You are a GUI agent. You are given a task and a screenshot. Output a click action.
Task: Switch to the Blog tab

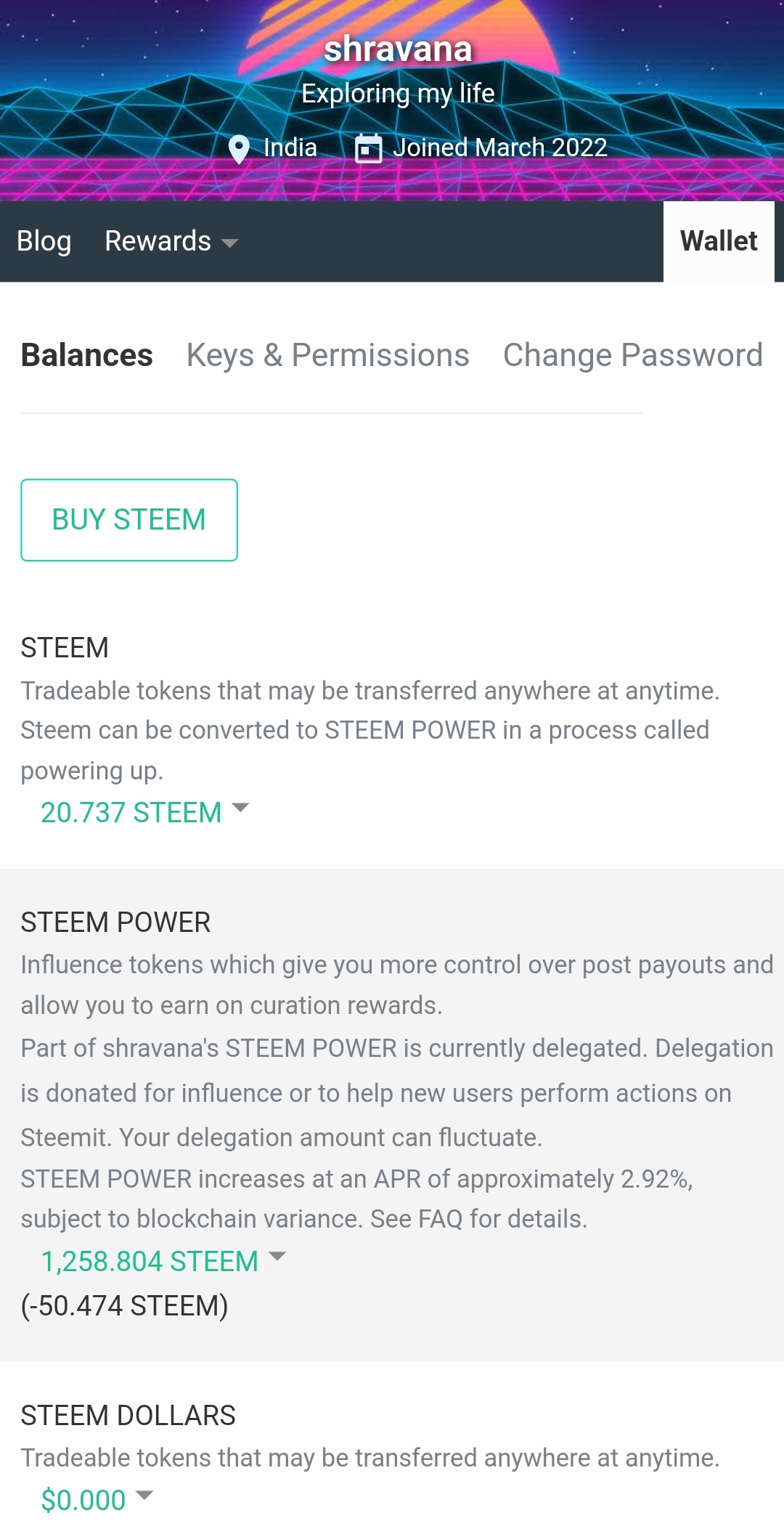pos(44,241)
